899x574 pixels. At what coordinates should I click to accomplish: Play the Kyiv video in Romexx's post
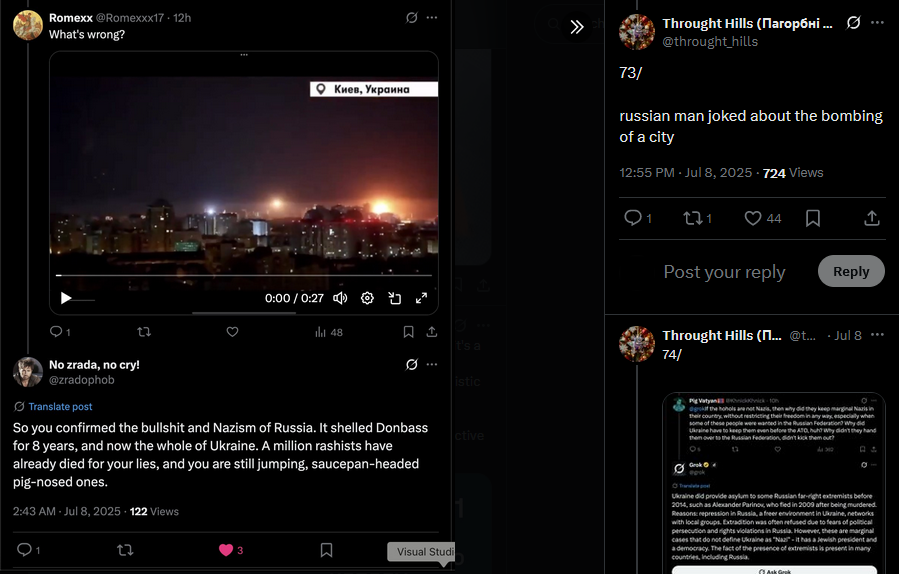coord(66,298)
